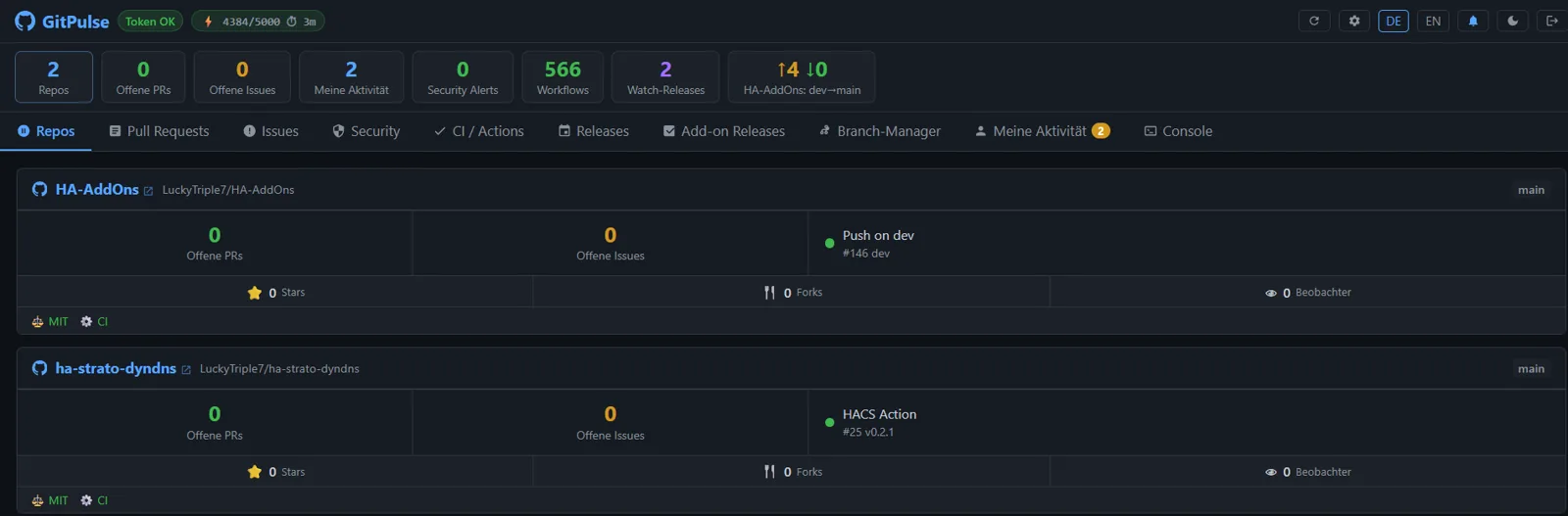Screen dimensions: 1568x516
Task: Switch language to EN
Action: pos(1433,21)
